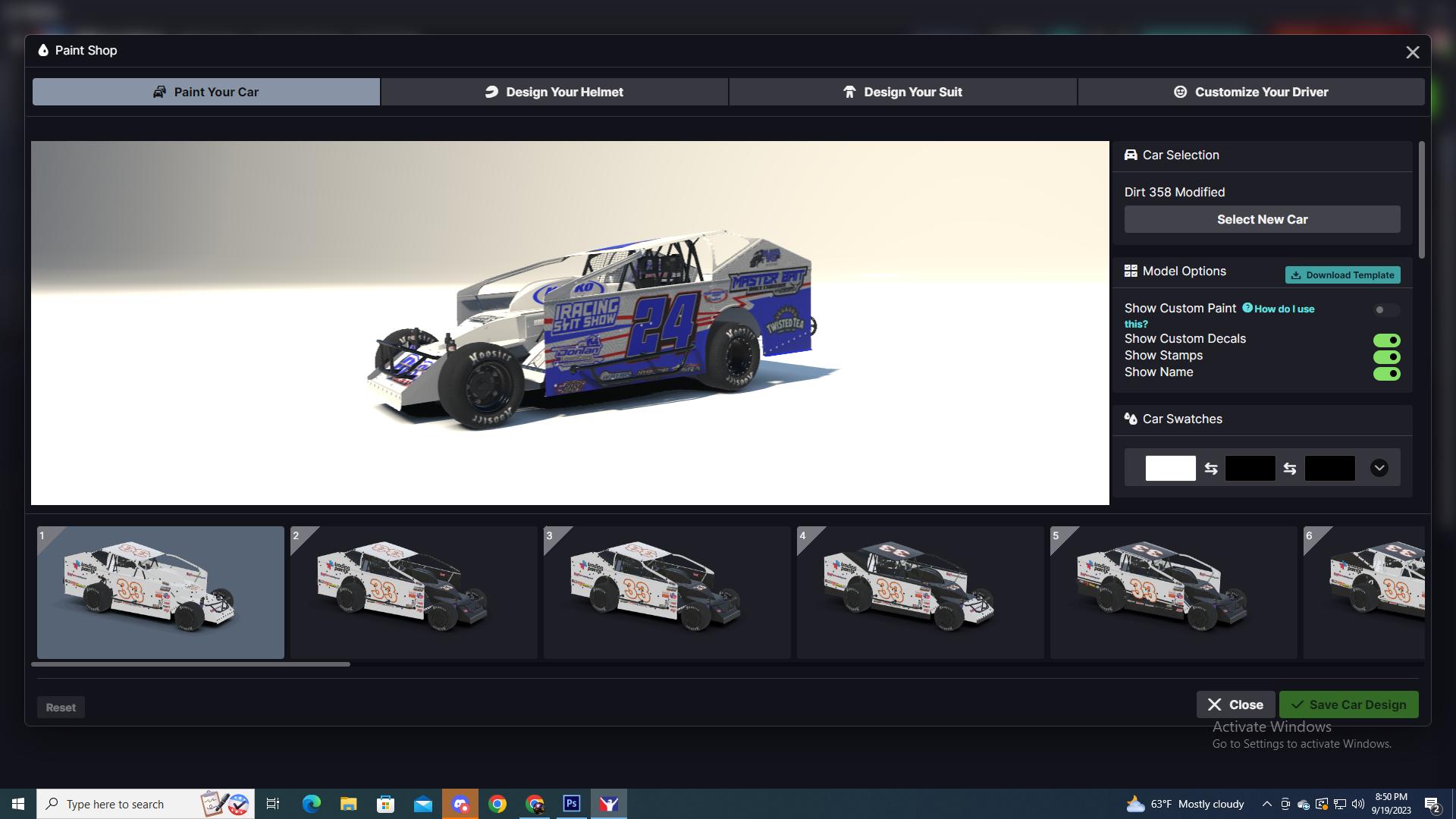The image size is (1456, 819).
Task: Disable the Show Stamps toggle
Action: coord(1386,356)
